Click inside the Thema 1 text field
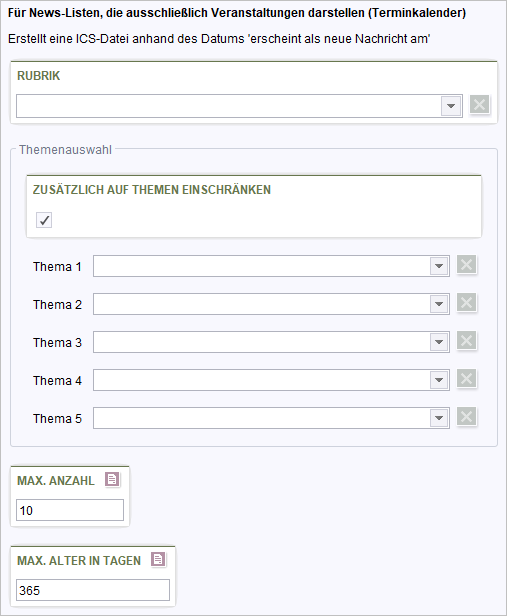Image resolution: width=507 pixels, height=616 pixels. click(x=262, y=266)
